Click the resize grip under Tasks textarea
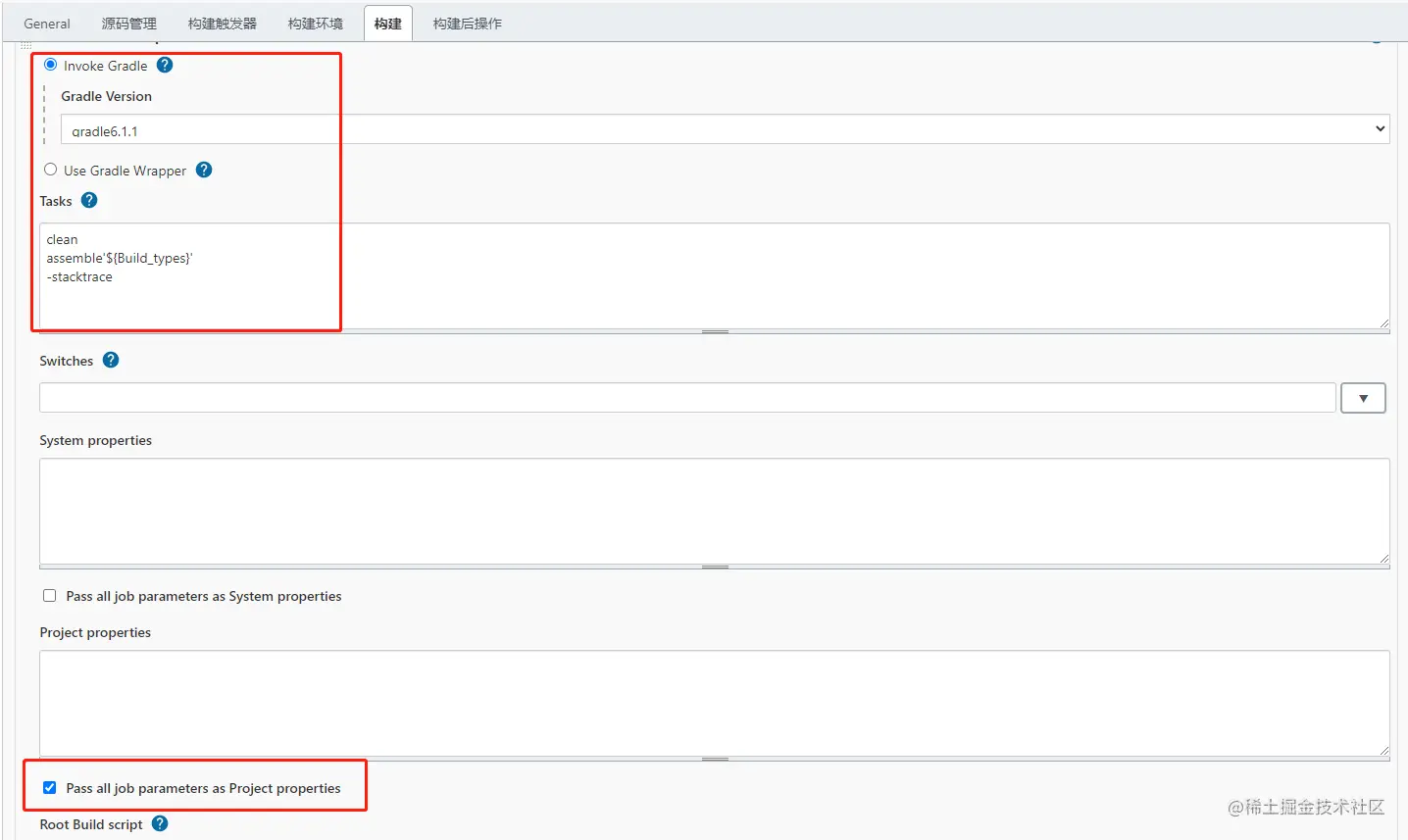This screenshot has height=840, width=1408. (715, 330)
